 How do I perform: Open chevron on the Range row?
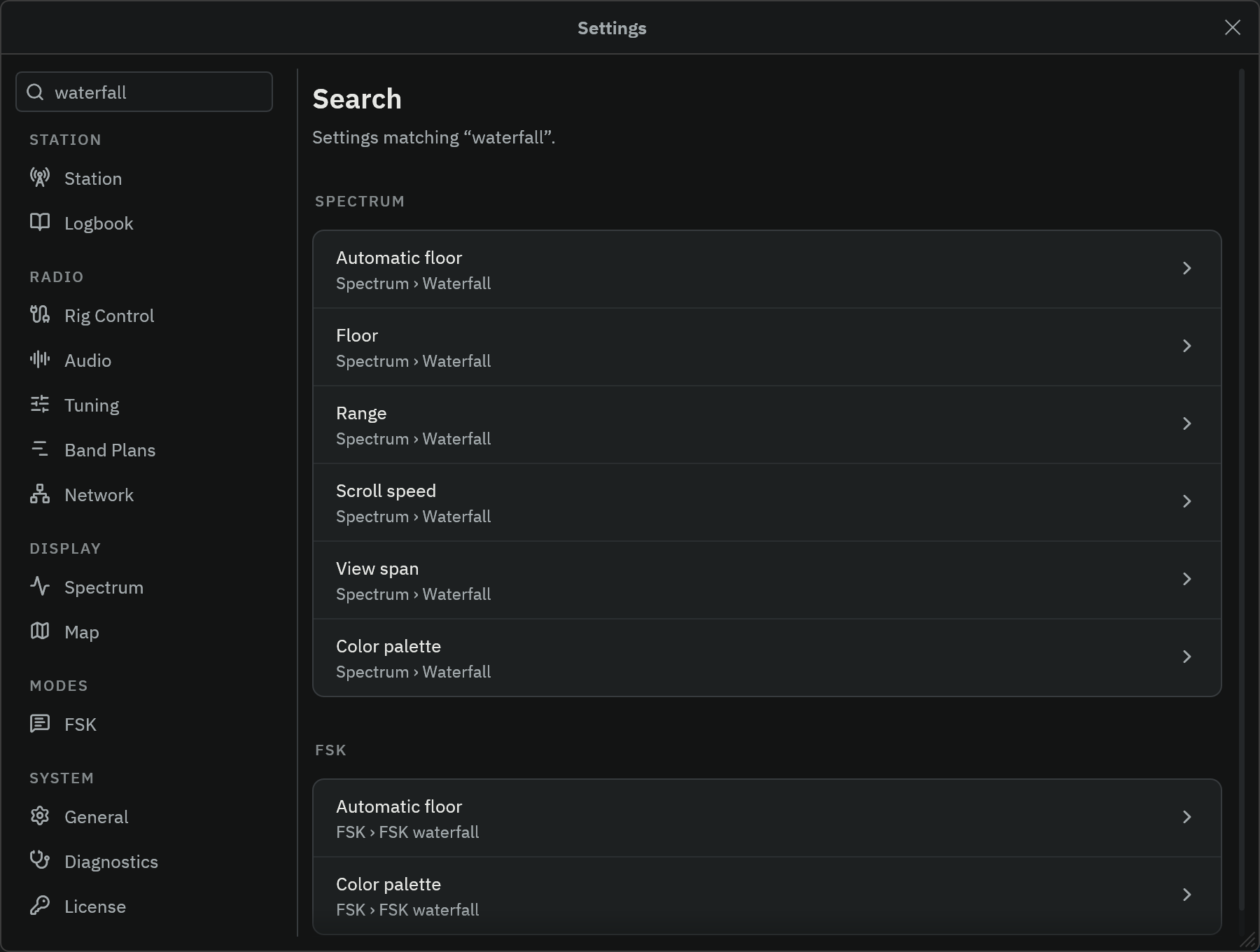click(x=1186, y=424)
